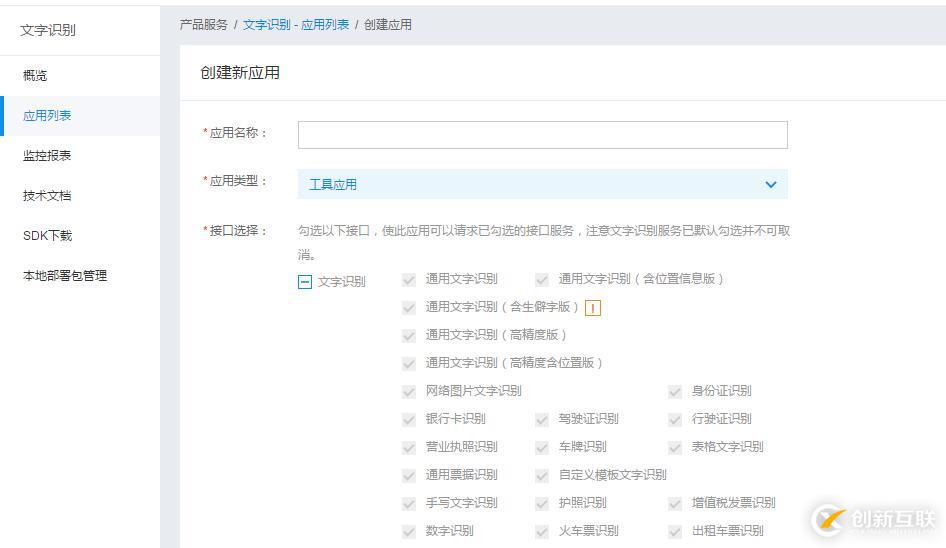Click the 创建新应用 heading
This screenshot has width=946, height=548.
(240, 73)
